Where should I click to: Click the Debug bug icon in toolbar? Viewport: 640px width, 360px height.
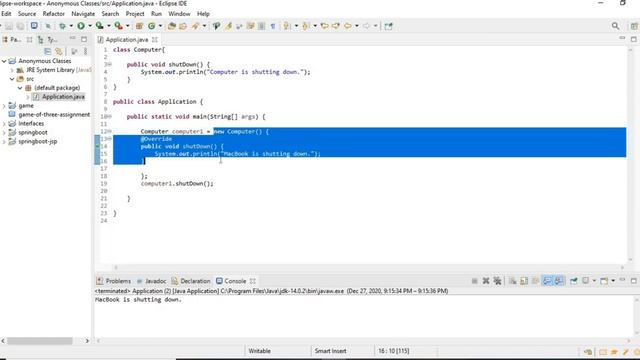[x=62, y=26]
